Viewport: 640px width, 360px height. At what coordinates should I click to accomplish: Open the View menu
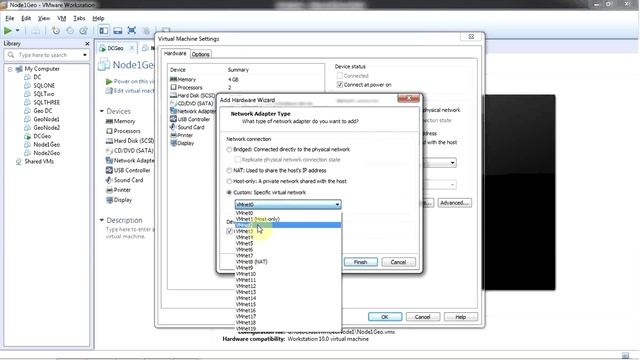44,18
